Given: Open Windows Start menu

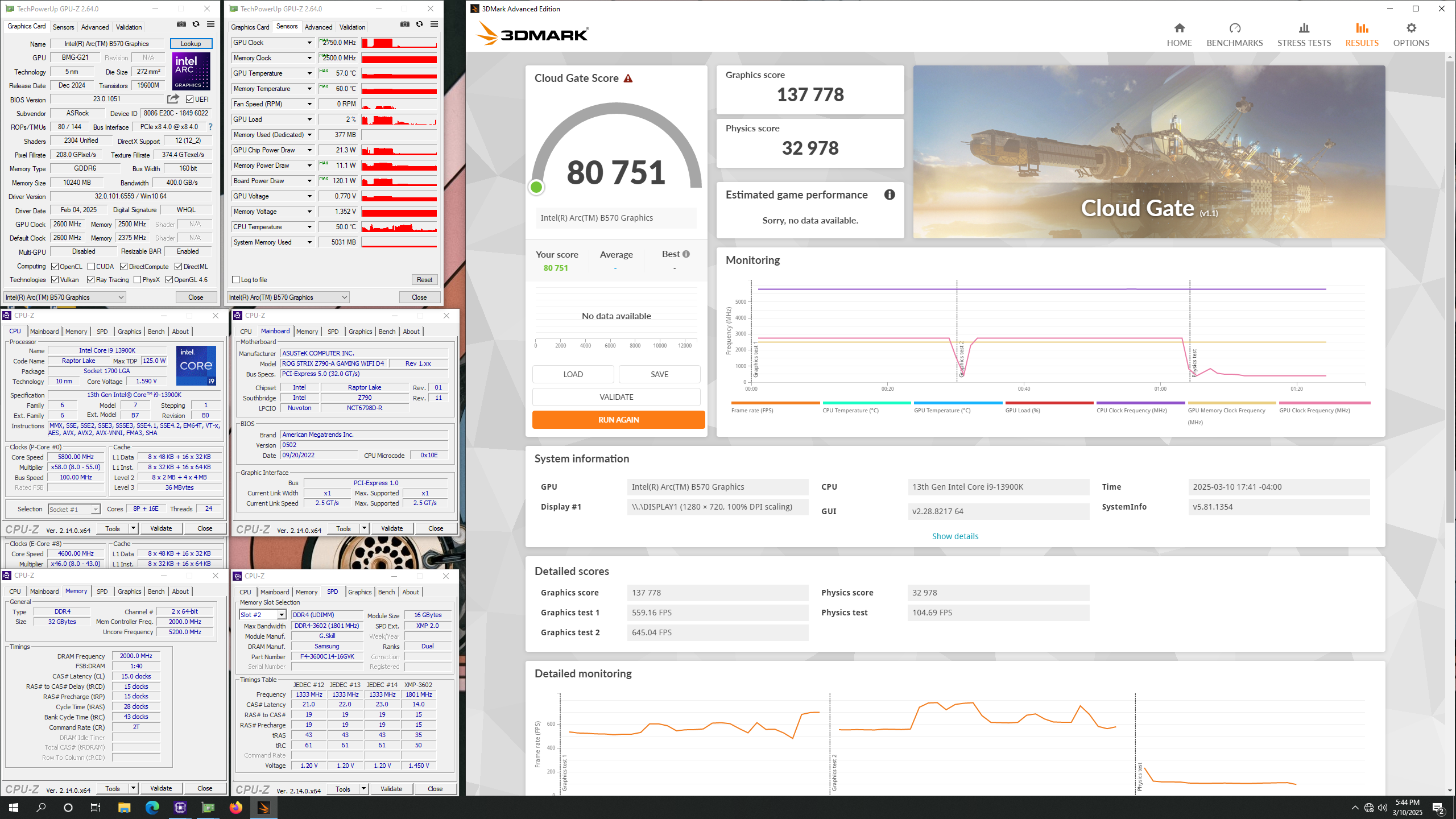Looking at the screenshot, I should (x=14, y=807).
